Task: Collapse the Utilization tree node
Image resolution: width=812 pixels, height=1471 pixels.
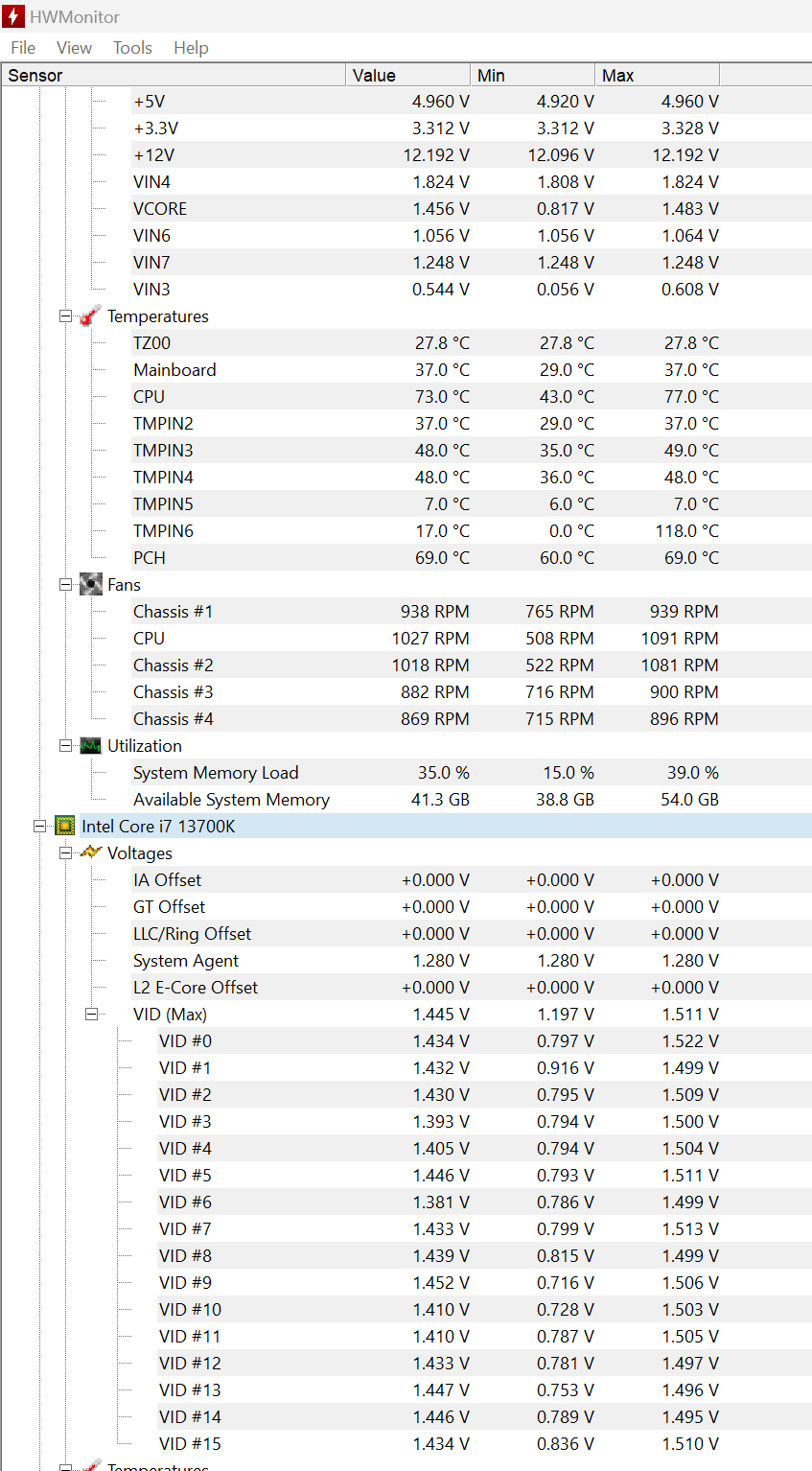Action: [66, 745]
